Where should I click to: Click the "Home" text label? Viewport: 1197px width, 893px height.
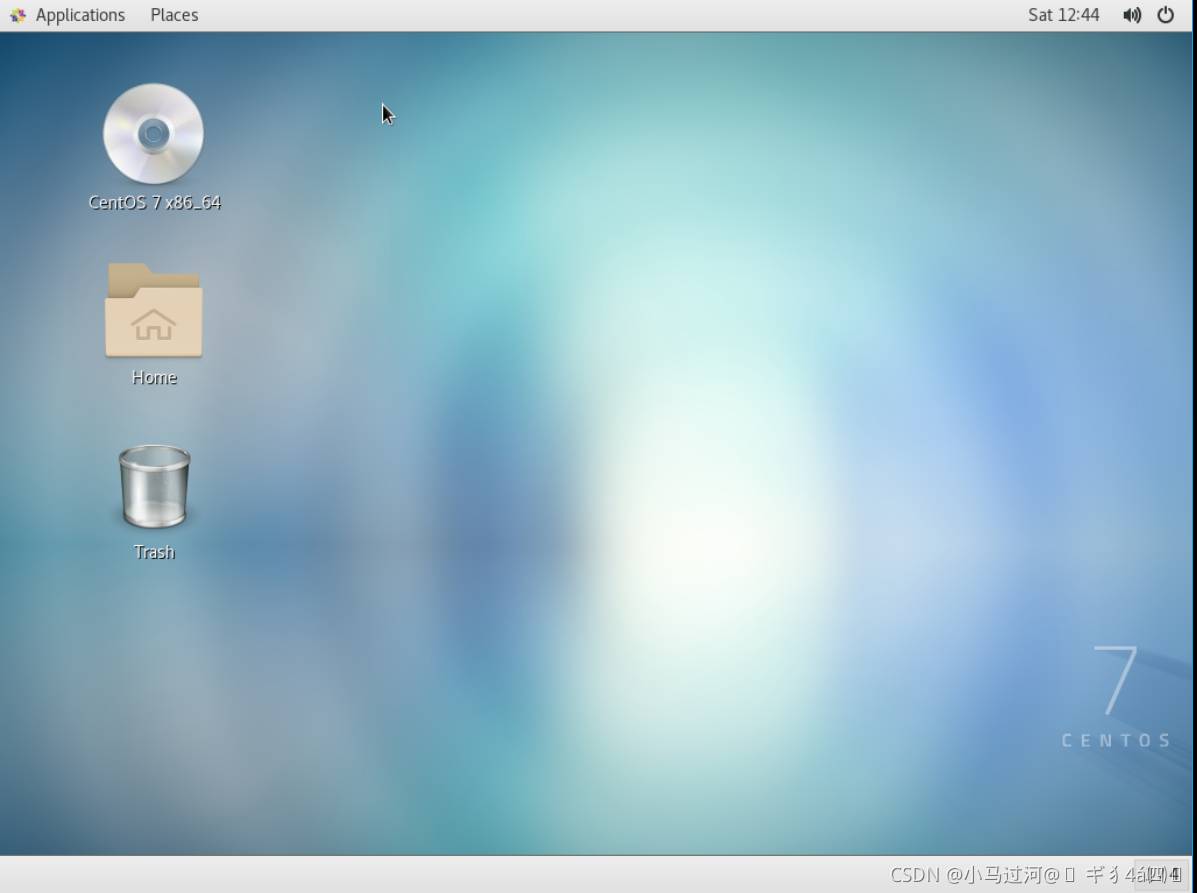click(x=154, y=377)
